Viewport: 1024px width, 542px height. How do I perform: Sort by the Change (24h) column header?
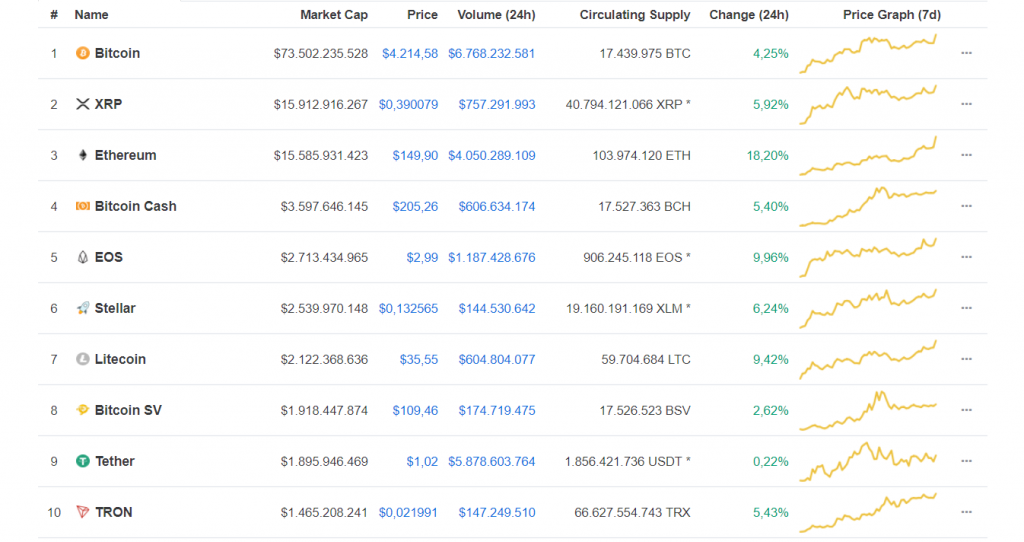click(x=749, y=14)
